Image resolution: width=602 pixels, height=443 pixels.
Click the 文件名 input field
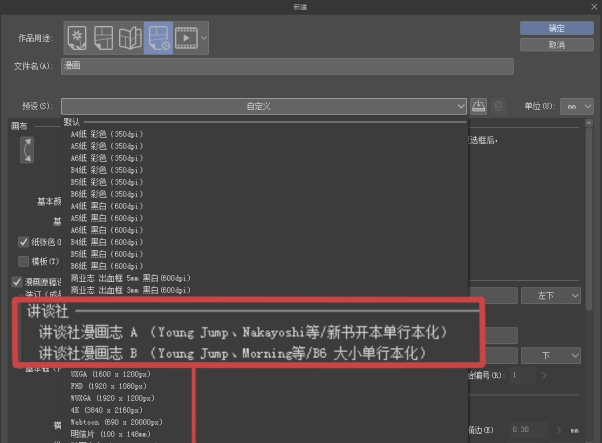(x=287, y=66)
